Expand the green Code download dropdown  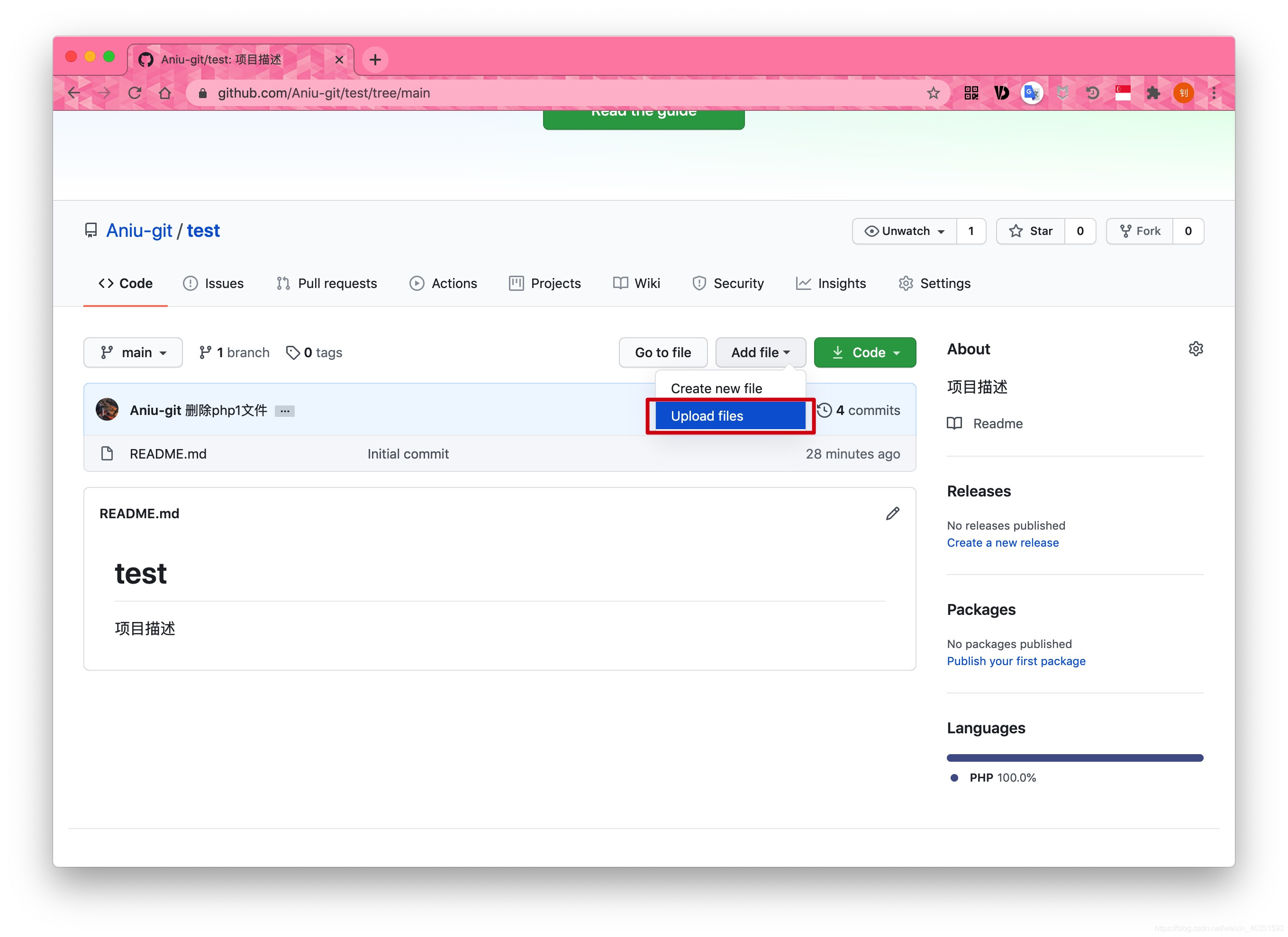864,352
